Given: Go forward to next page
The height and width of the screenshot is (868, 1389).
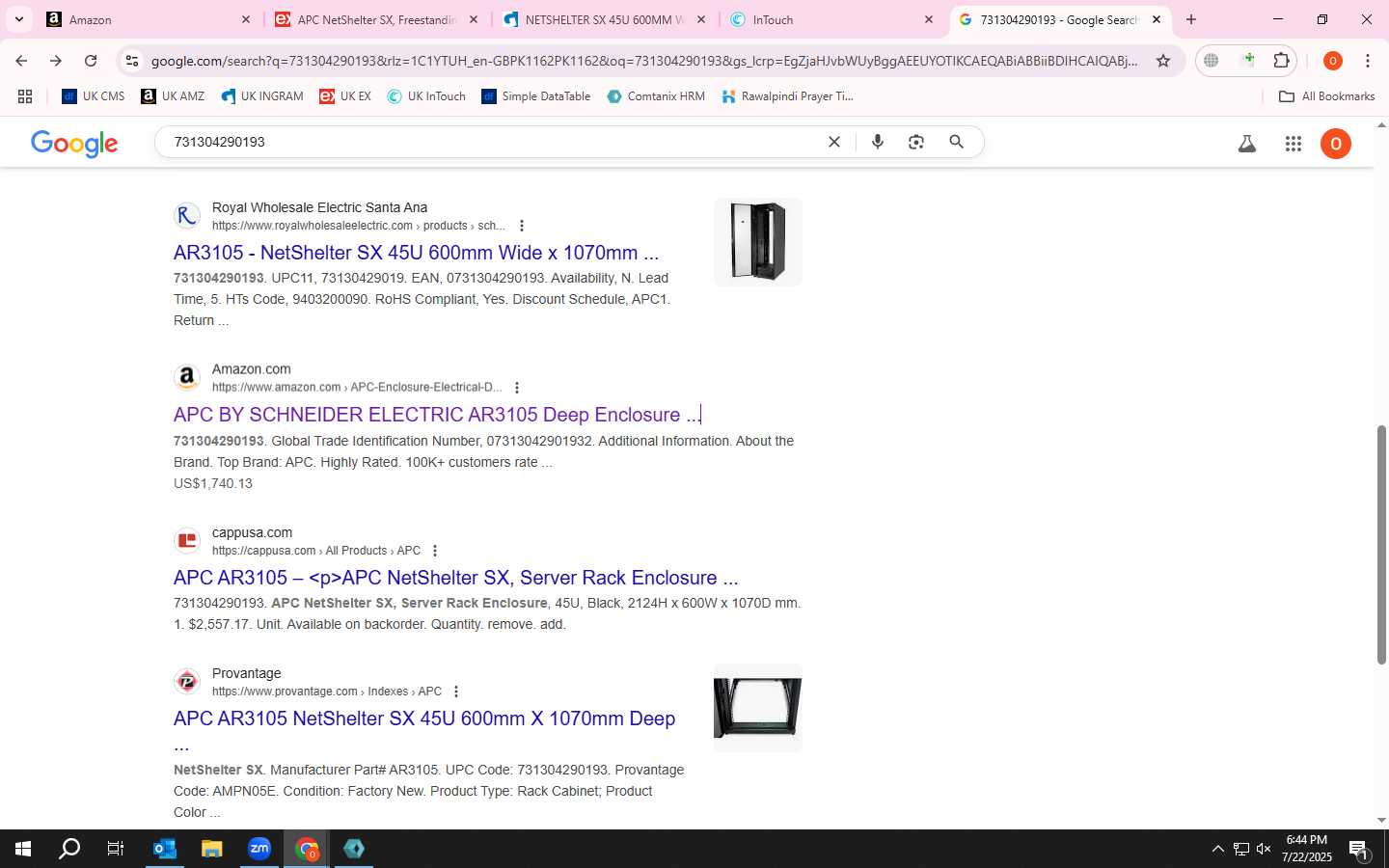Looking at the screenshot, I should (56, 61).
